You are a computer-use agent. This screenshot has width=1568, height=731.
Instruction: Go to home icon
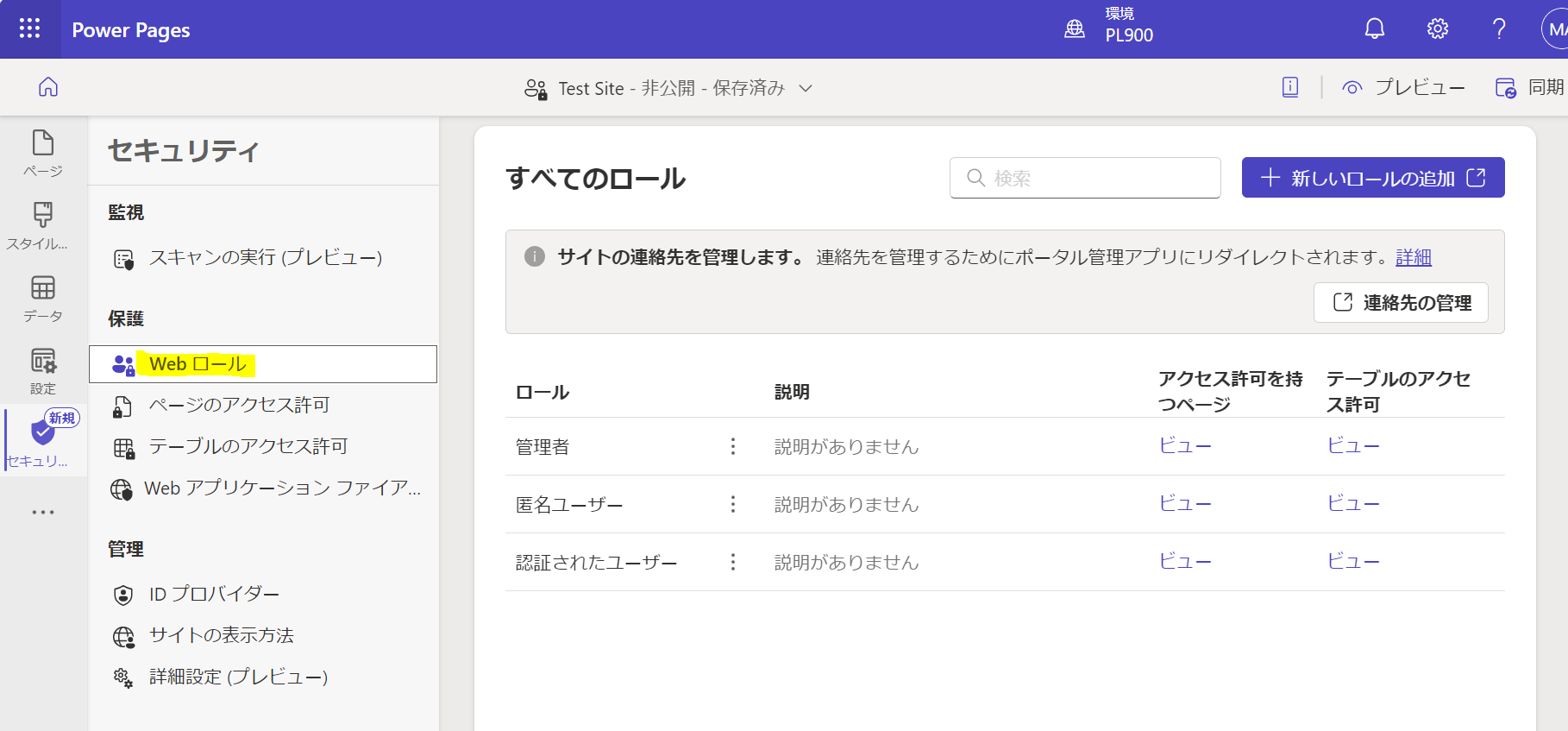[48, 87]
